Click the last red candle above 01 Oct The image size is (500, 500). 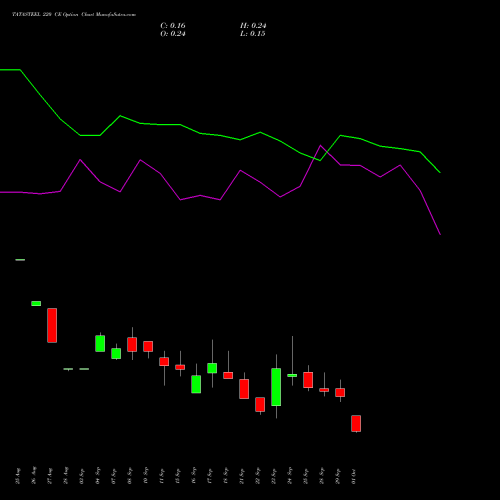[x=356, y=424]
